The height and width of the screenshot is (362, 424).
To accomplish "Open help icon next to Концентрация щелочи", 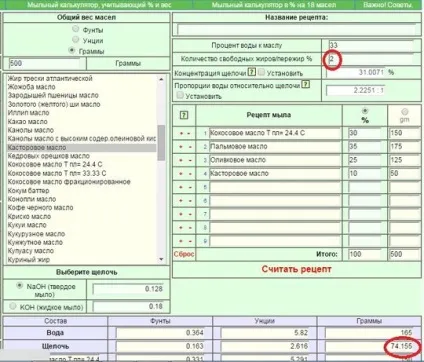I will click(252, 72).
